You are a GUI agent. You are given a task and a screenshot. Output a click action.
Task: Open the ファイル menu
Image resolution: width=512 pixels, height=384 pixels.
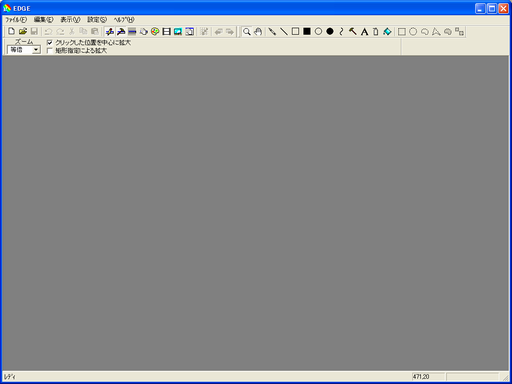16,20
